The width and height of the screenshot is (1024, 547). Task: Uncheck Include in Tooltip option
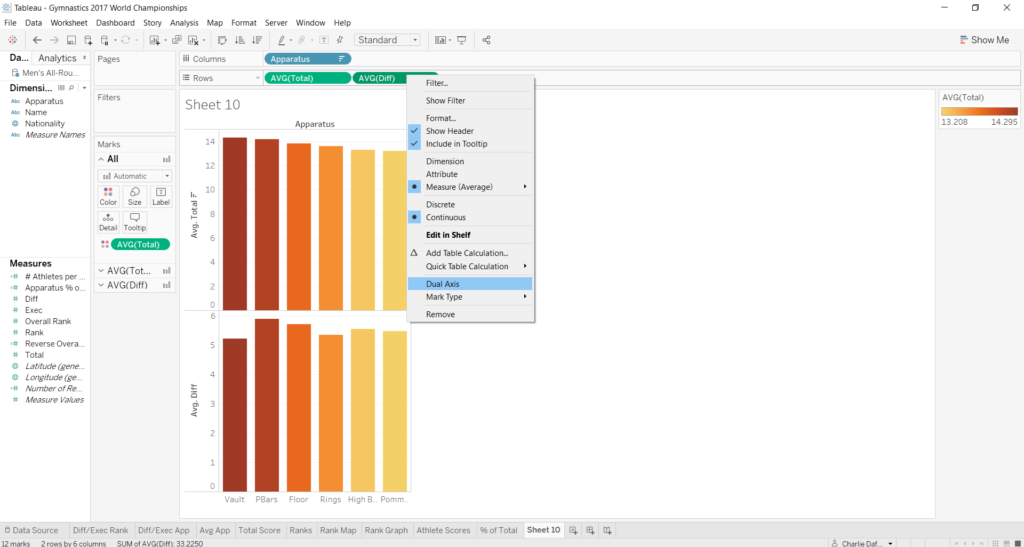455,144
